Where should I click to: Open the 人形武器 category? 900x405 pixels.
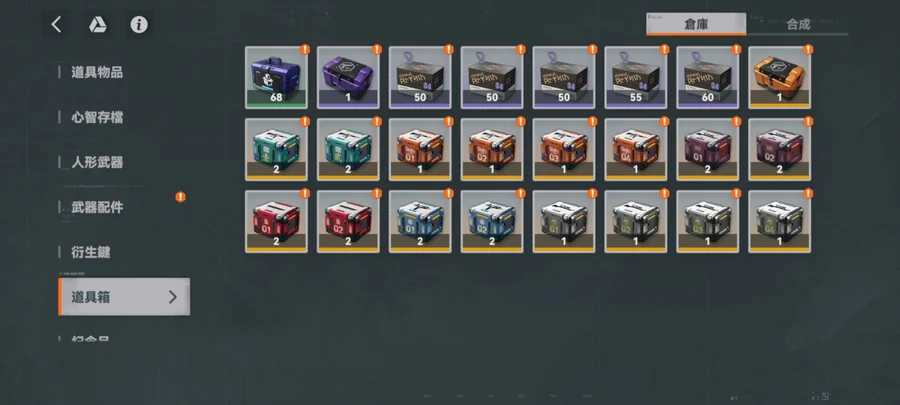click(97, 162)
